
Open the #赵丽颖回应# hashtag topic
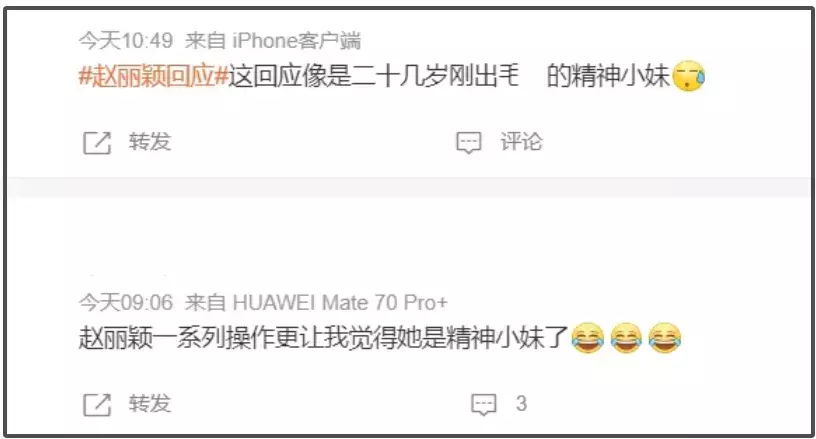(x=154, y=76)
